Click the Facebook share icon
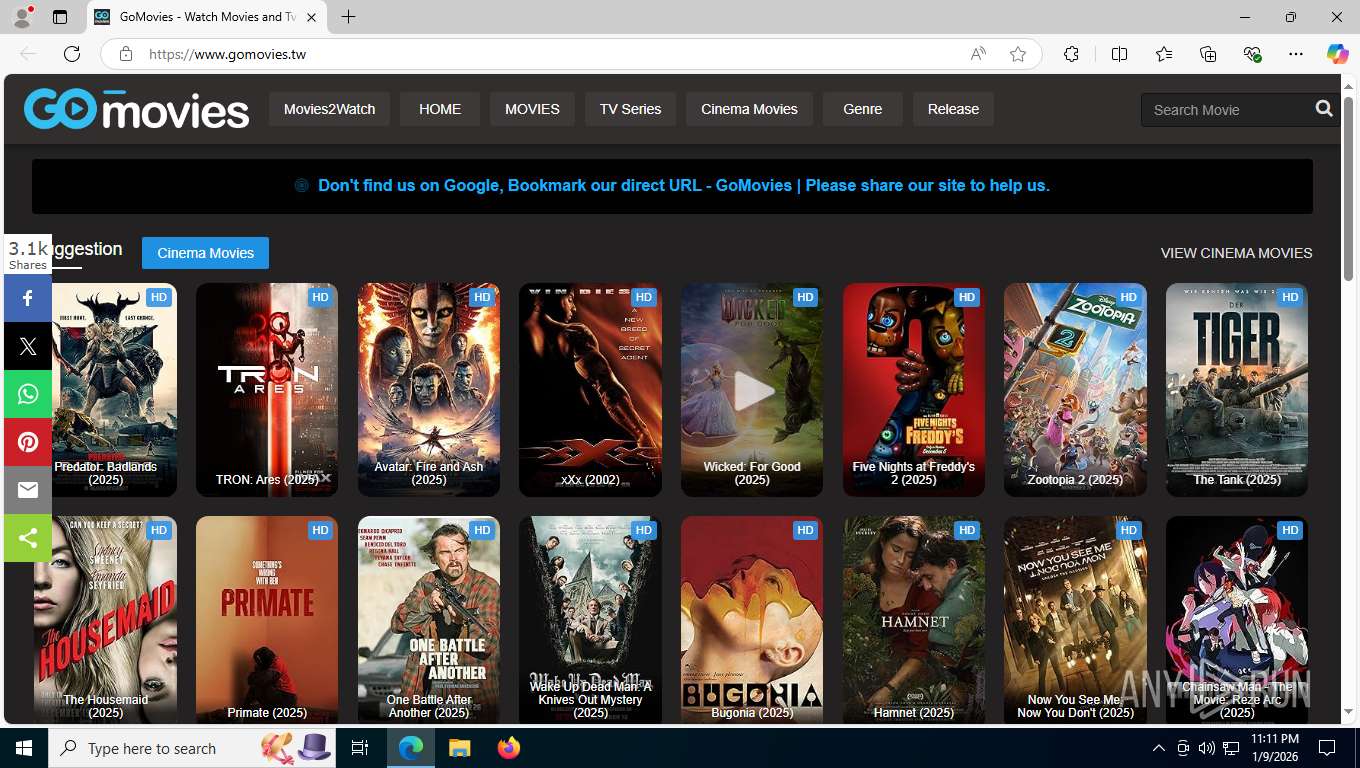Viewport: 1360px width, 768px height. pyautogui.click(x=27, y=298)
